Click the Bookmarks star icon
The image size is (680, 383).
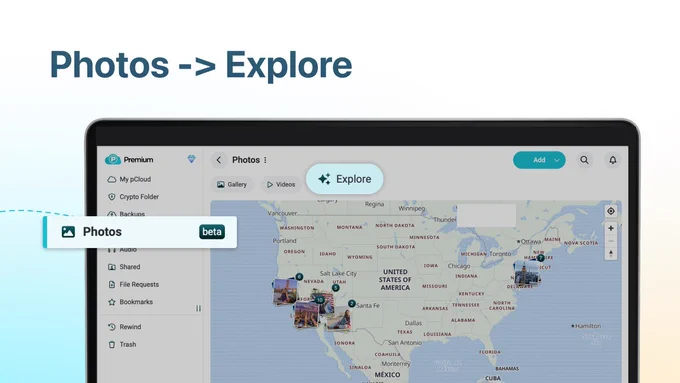(x=111, y=301)
